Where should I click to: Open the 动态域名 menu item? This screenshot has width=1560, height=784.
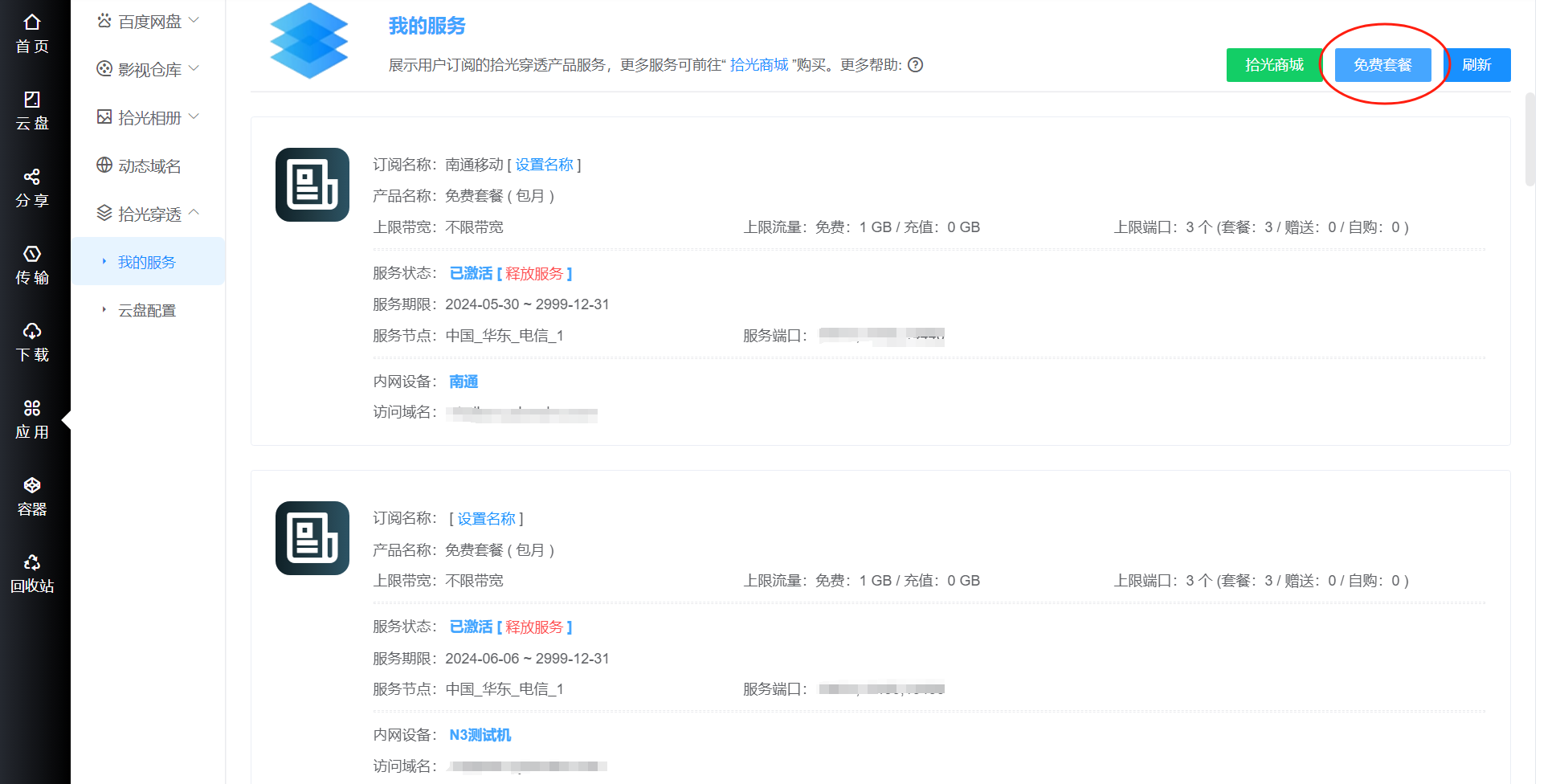click(x=148, y=165)
